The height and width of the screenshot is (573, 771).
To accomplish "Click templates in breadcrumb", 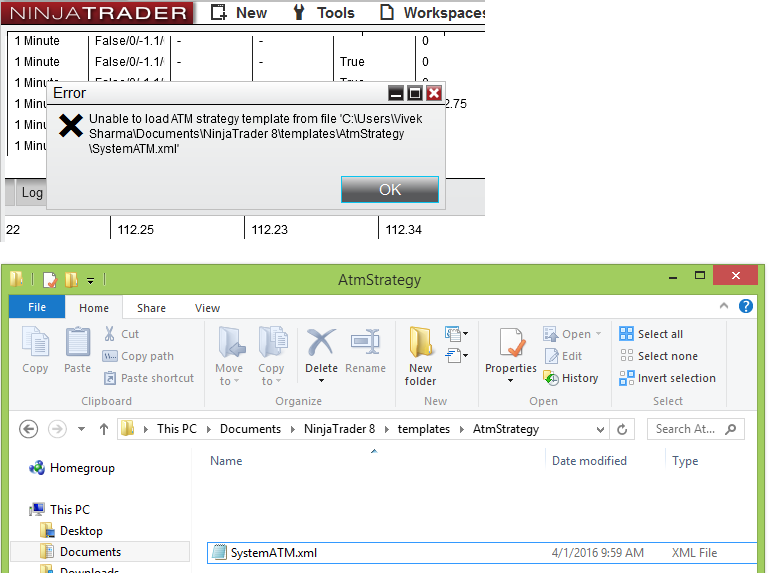I will (x=424, y=429).
